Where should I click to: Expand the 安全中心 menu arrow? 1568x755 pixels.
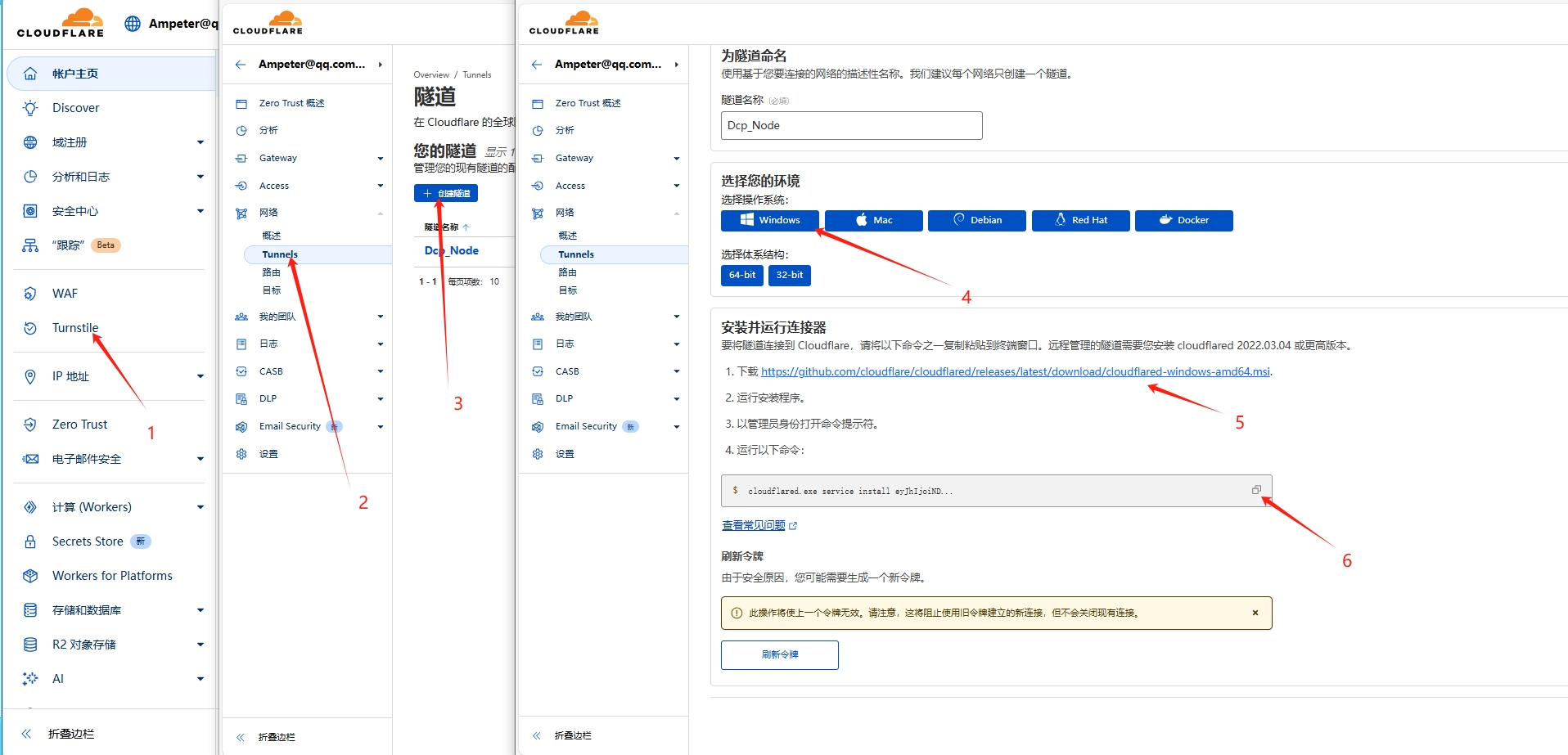point(201,211)
